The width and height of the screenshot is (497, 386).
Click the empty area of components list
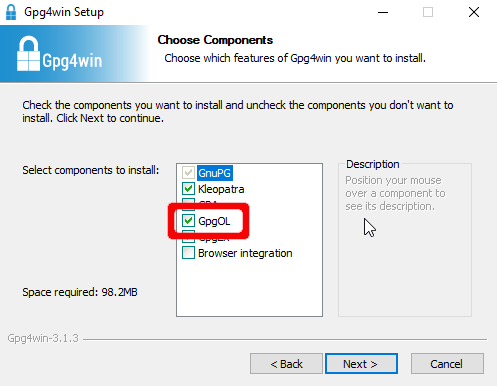[x=249, y=288]
